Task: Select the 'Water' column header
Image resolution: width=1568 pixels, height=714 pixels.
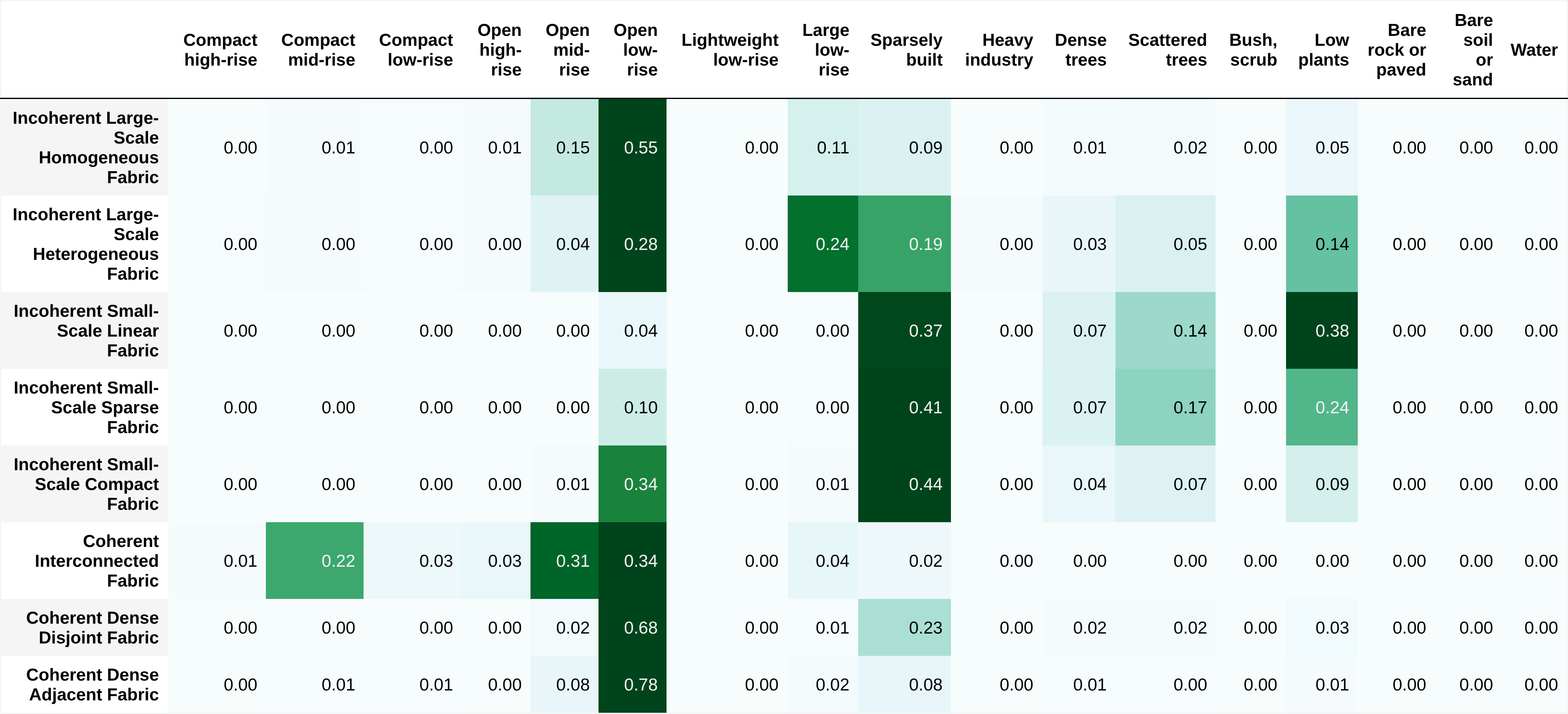Action: [x=1533, y=50]
